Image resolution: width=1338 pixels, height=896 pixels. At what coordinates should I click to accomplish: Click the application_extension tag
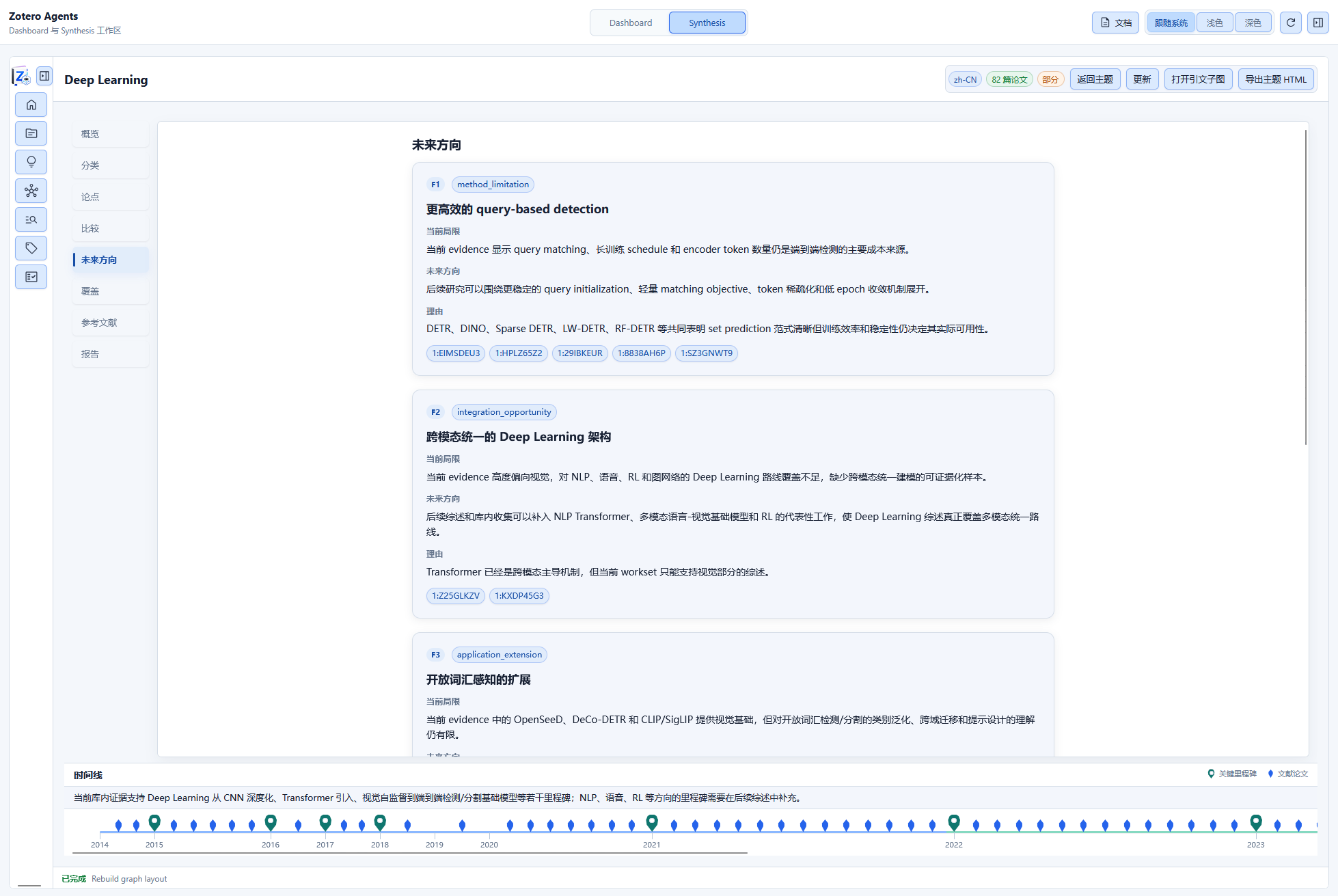500,655
